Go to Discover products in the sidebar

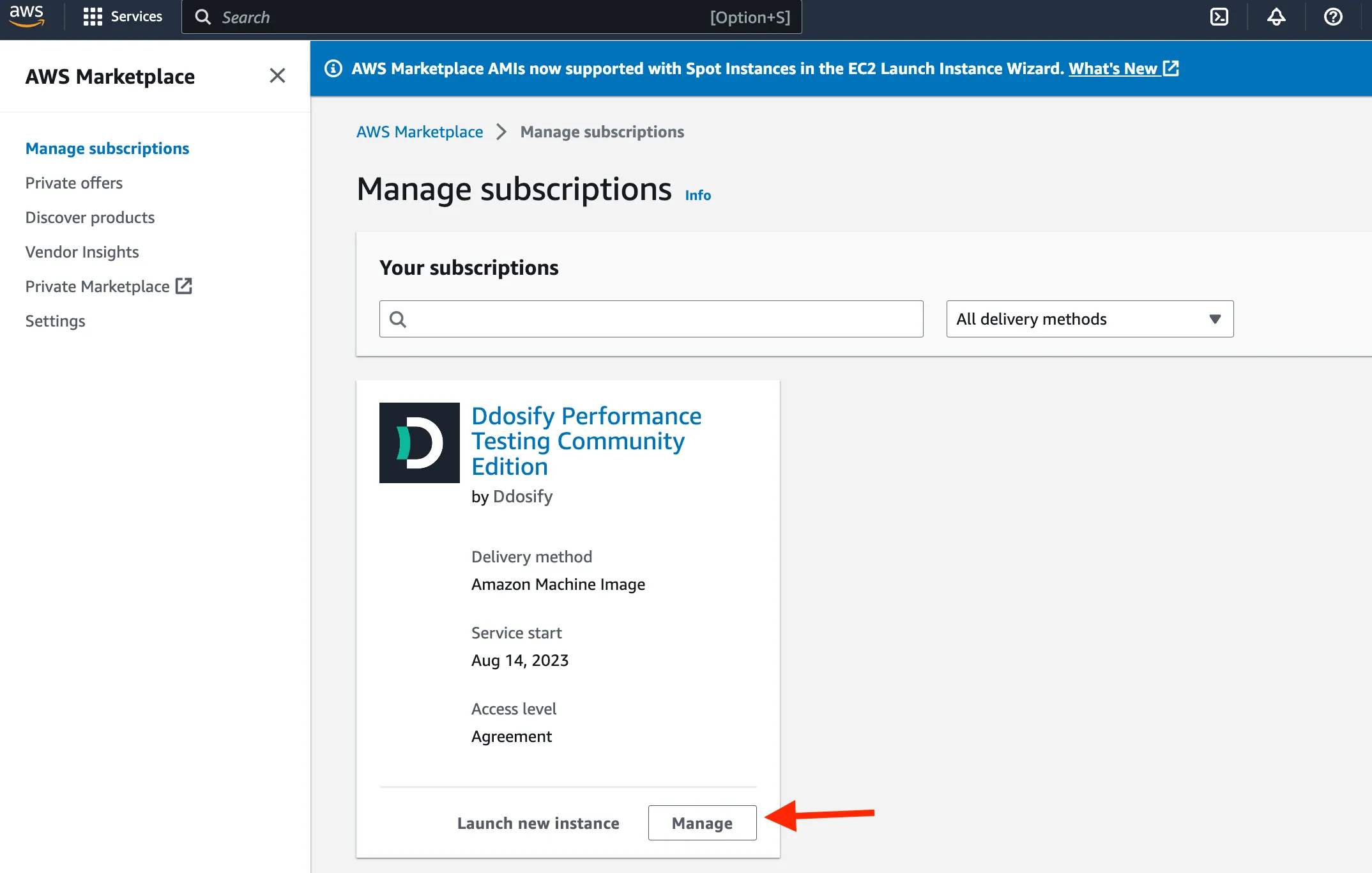pyautogui.click(x=90, y=217)
